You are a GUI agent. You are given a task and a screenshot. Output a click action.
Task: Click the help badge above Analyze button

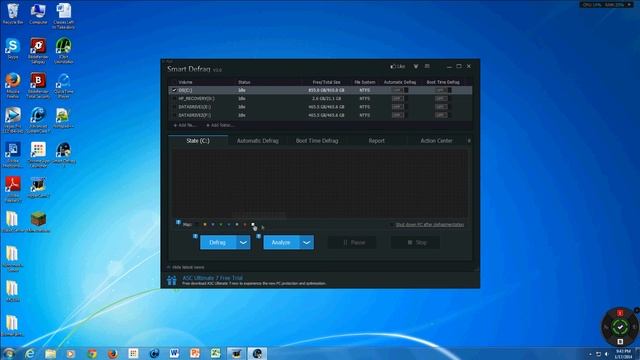tap(258, 236)
